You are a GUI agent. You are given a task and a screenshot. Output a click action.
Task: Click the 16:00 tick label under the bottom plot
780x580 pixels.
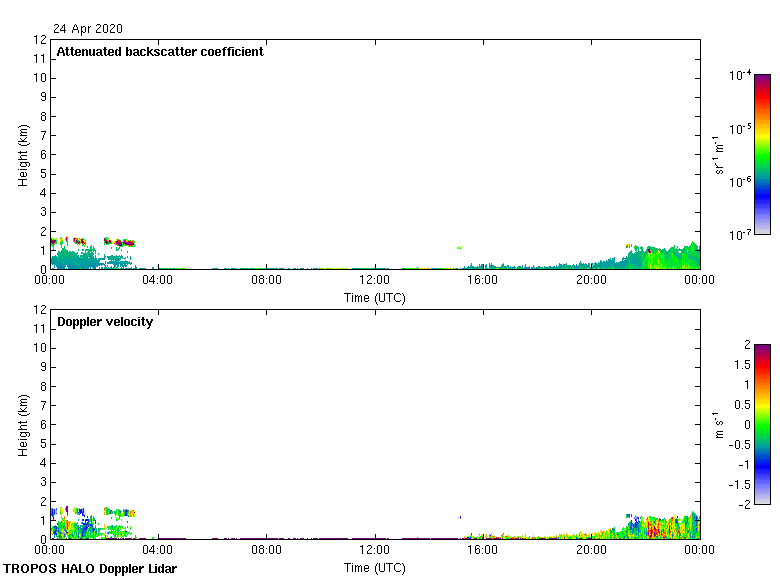[483, 551]
